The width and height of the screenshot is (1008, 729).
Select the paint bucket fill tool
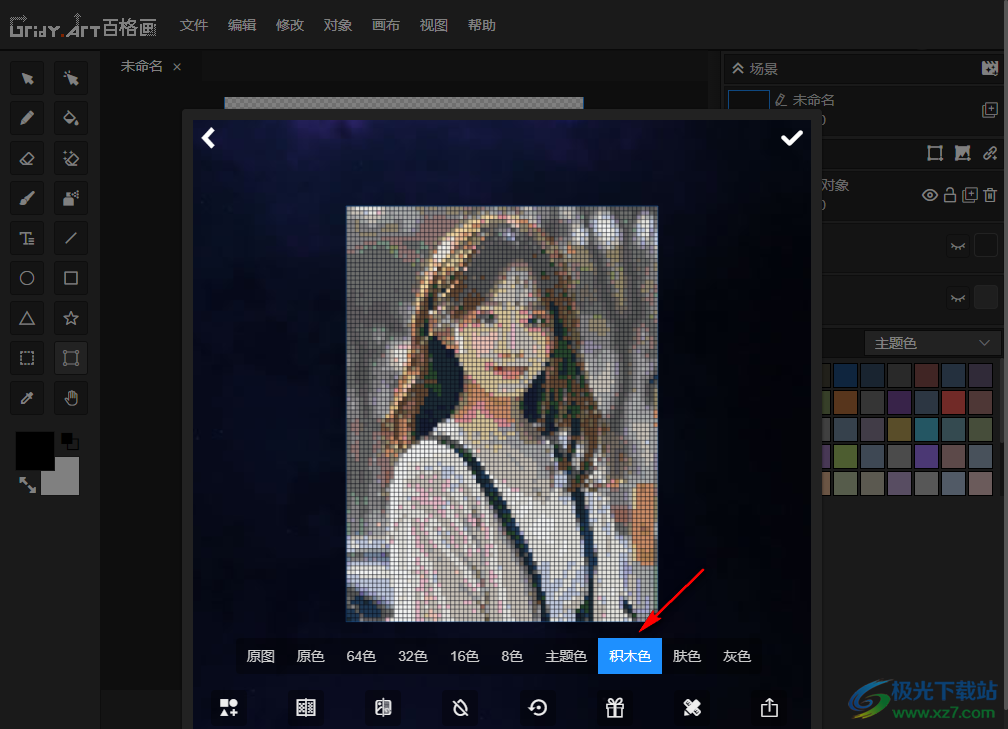pos(71,118)
